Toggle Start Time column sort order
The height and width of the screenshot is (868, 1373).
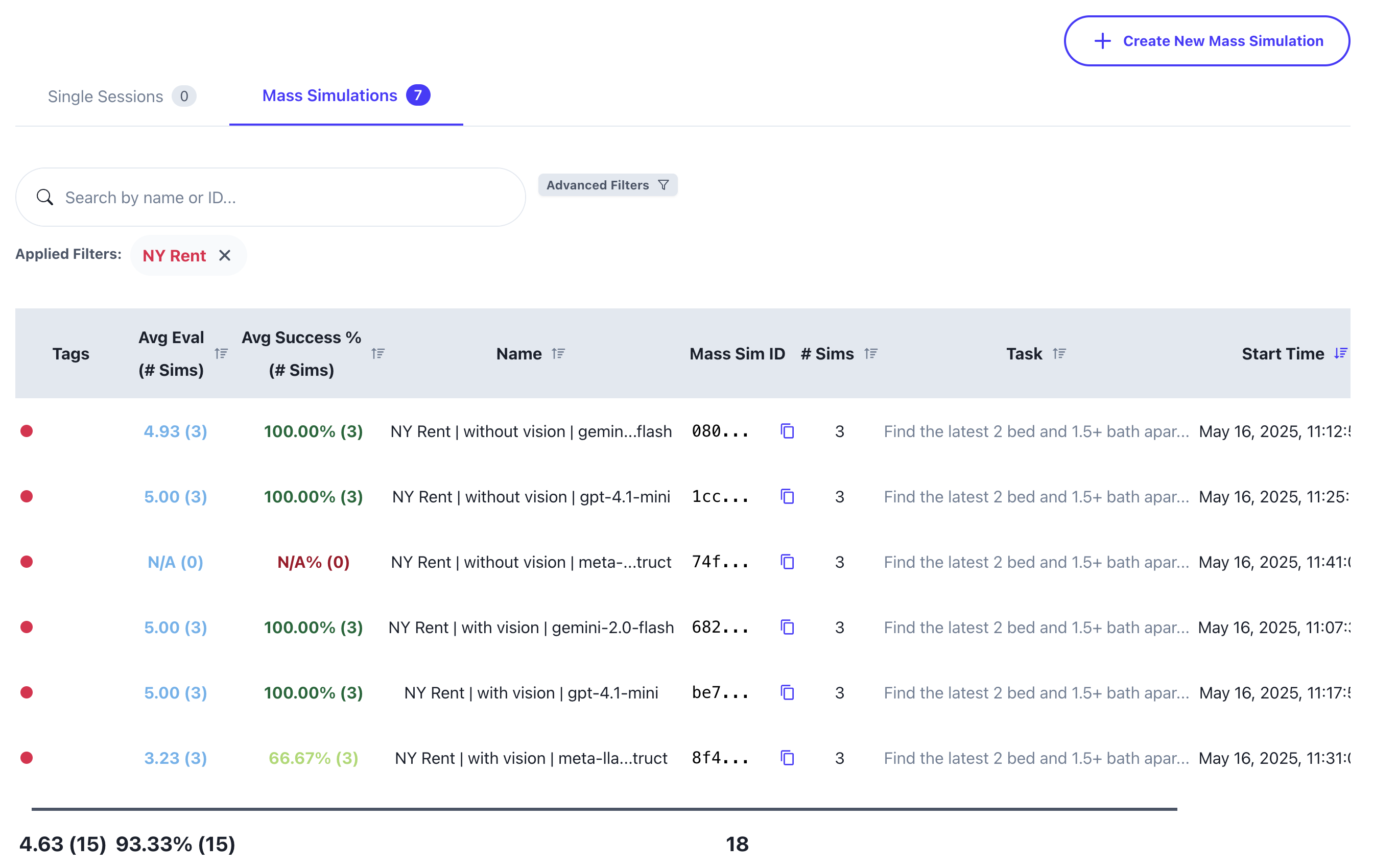pos(1340,354)
